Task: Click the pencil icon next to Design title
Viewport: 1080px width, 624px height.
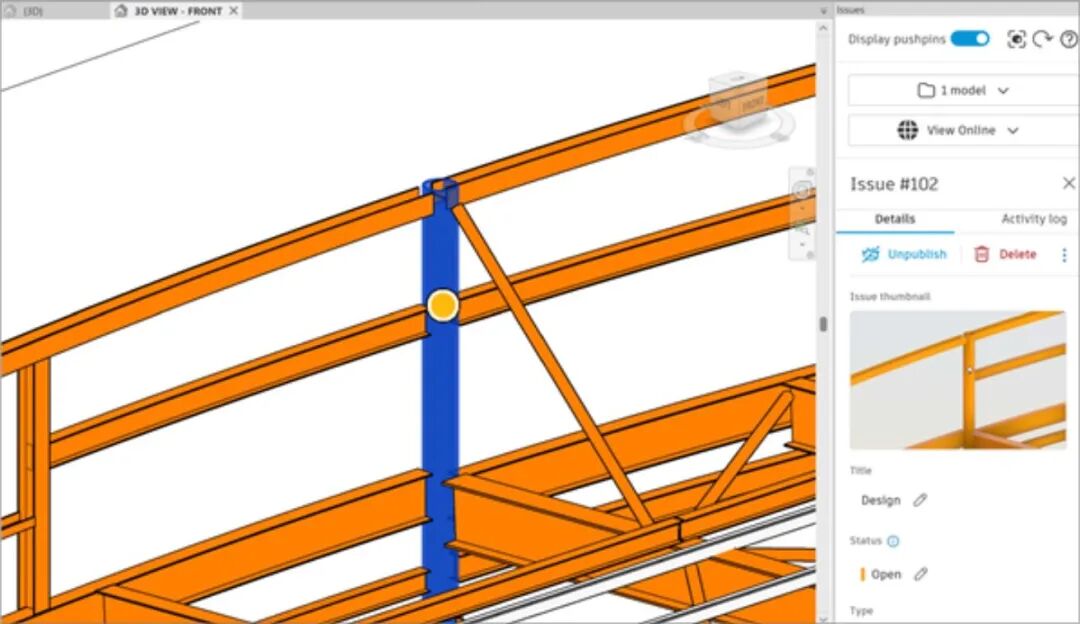Action: [x=920, y=500]
